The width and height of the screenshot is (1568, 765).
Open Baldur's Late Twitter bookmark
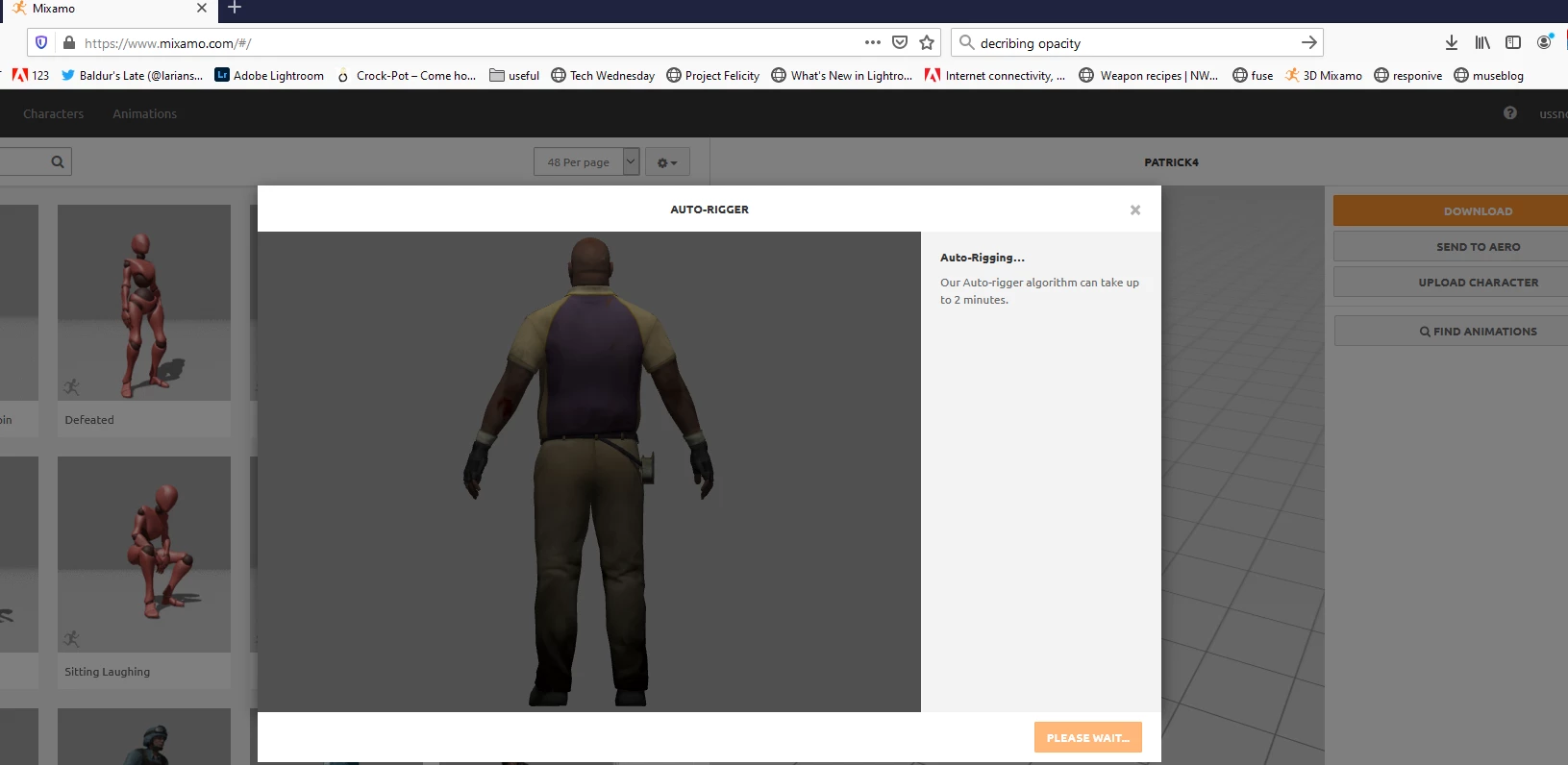click(x=132, y=75)
